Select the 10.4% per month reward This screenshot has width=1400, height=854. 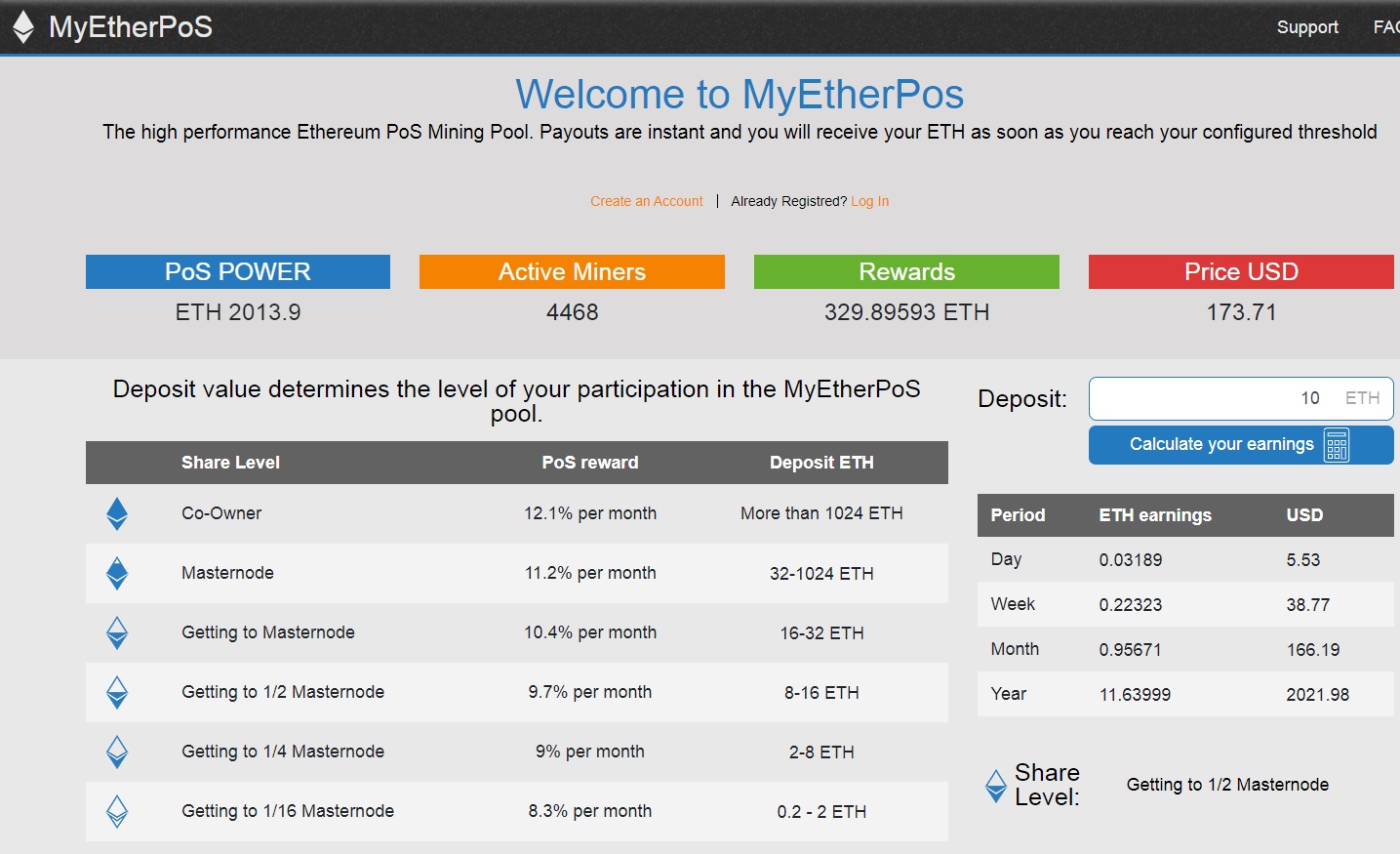pyautogui.click(x=590, y=632)
